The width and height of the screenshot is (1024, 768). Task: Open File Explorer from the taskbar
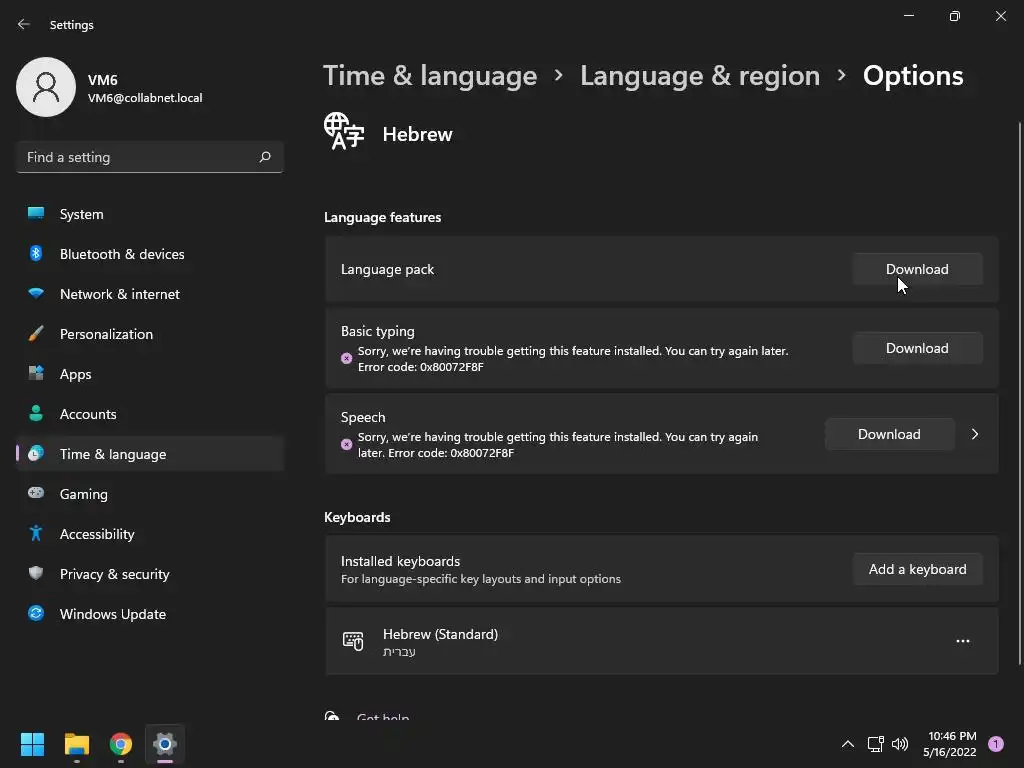pos(77,744)
